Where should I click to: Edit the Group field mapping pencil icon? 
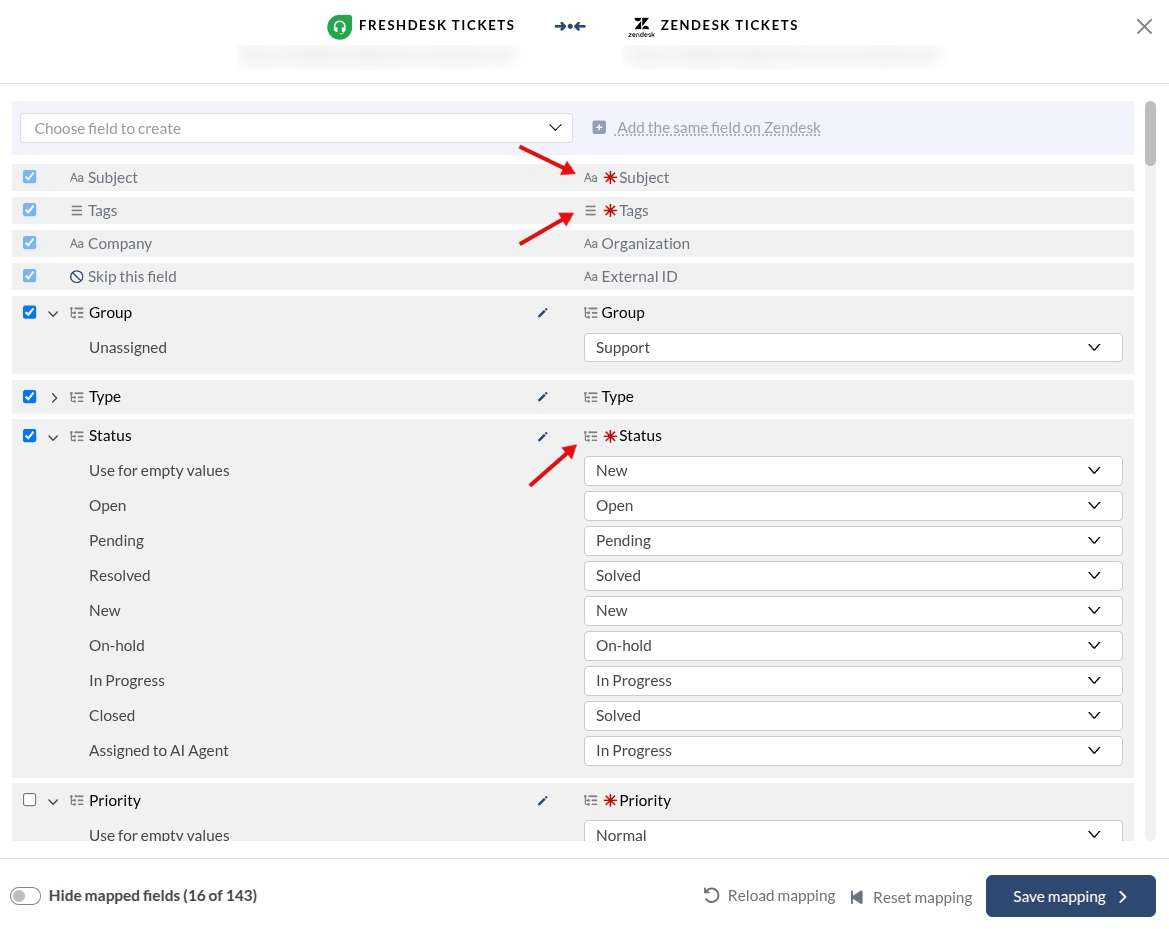point(542,313)
